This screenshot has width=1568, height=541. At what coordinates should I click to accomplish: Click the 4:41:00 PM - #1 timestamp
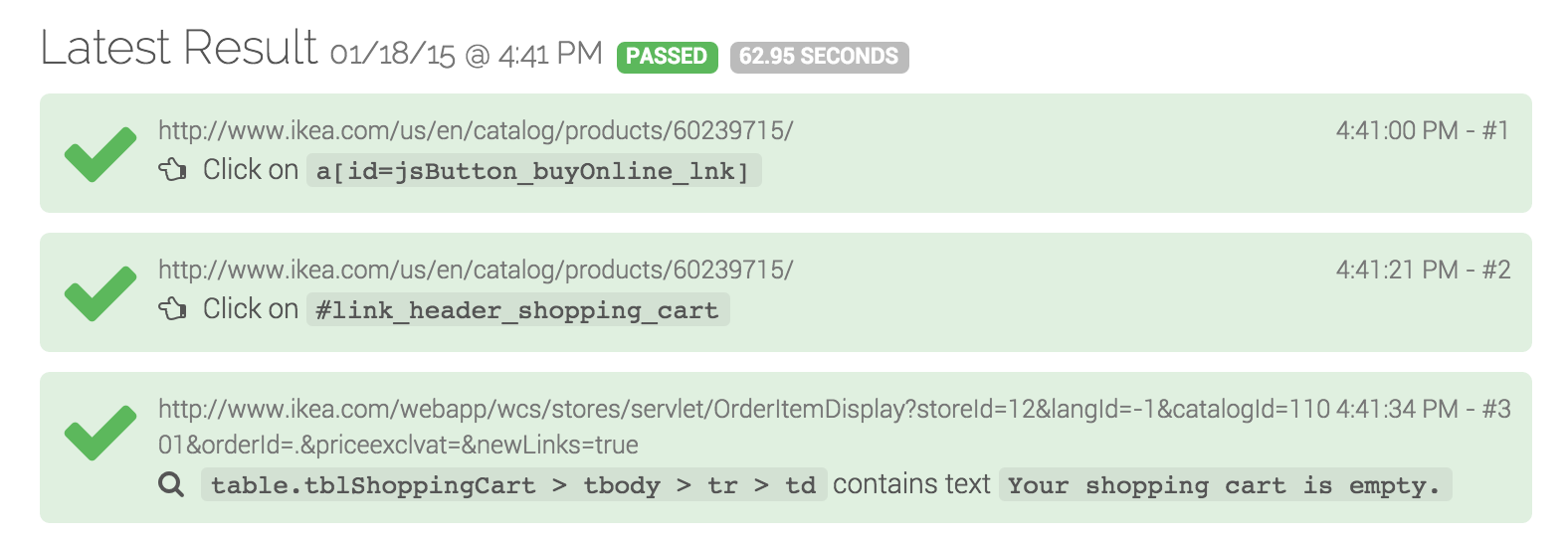click(x=1422, y=130)
